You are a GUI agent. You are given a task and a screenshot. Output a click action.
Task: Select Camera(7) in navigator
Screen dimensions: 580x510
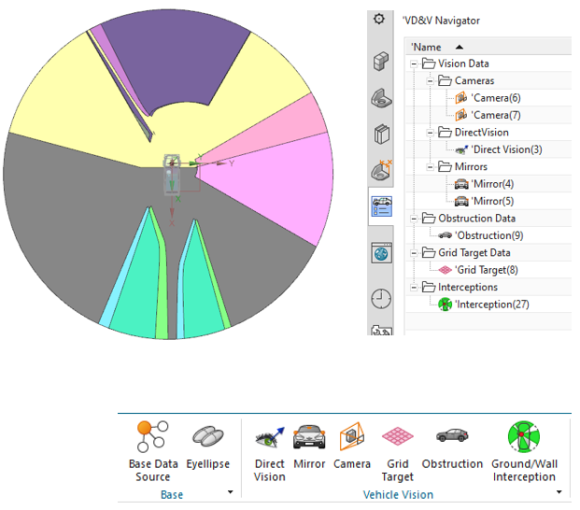pyautogui.click(x=497, y=115)
